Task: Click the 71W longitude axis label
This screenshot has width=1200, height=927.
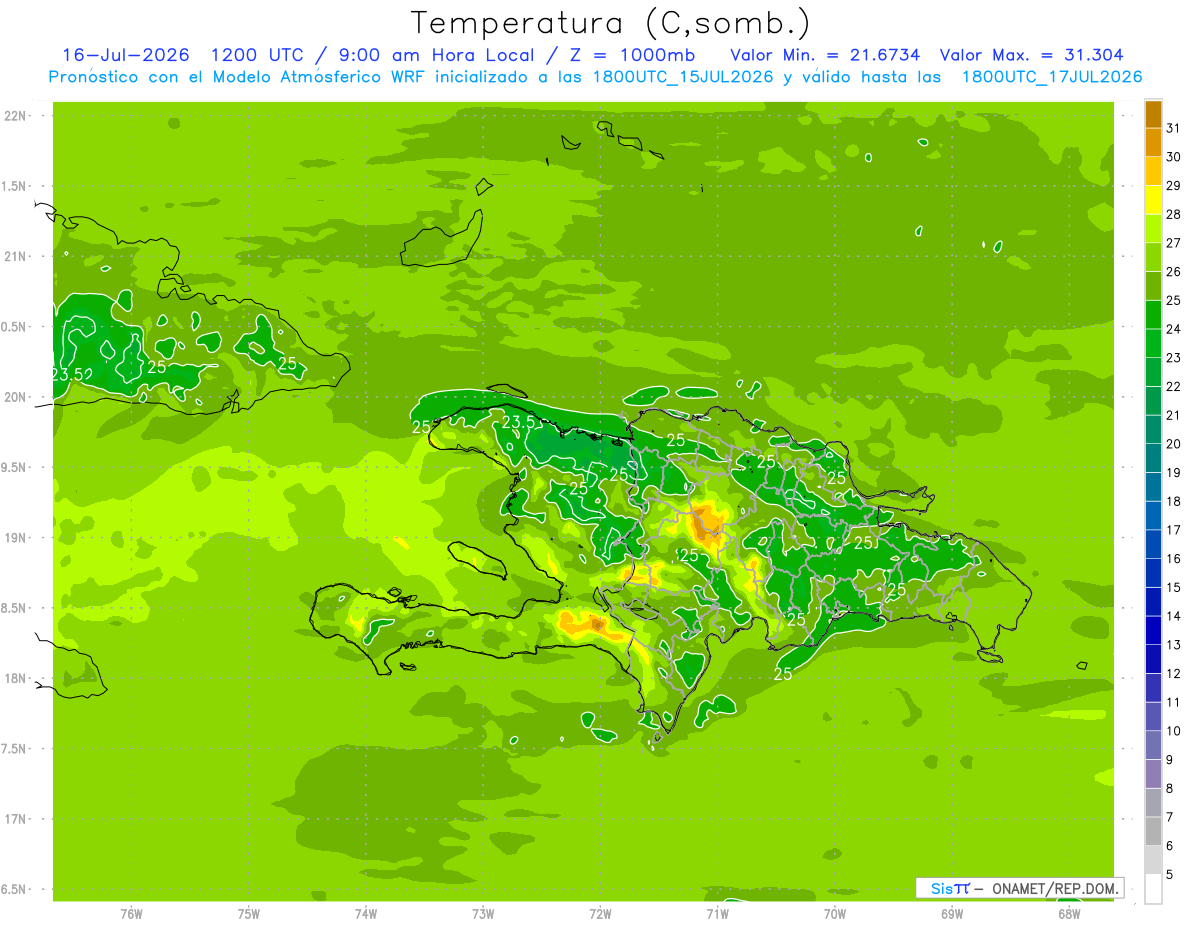Action: [718, 913]
